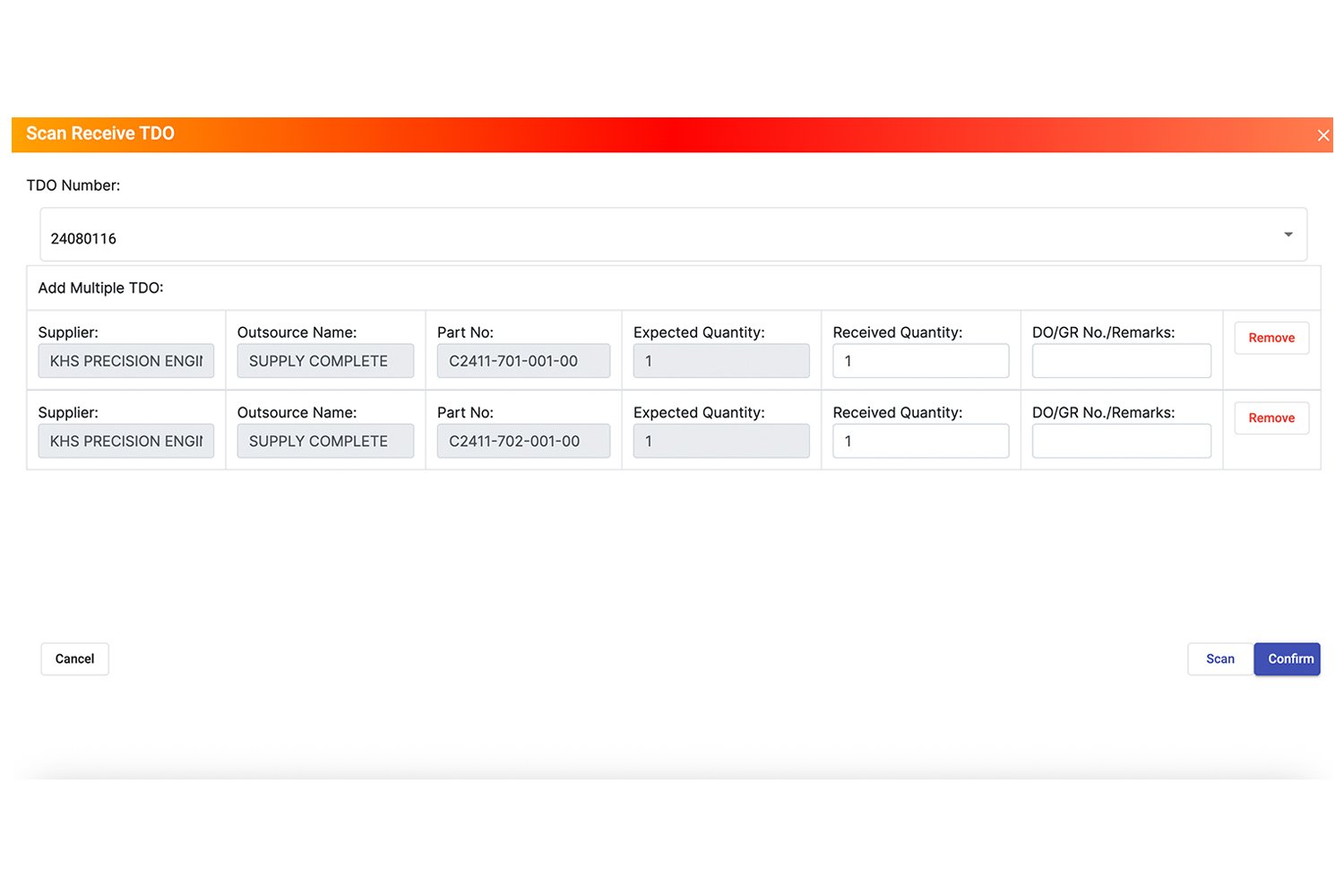Select the Part No field C2411-702-001-00

point(523,441)
